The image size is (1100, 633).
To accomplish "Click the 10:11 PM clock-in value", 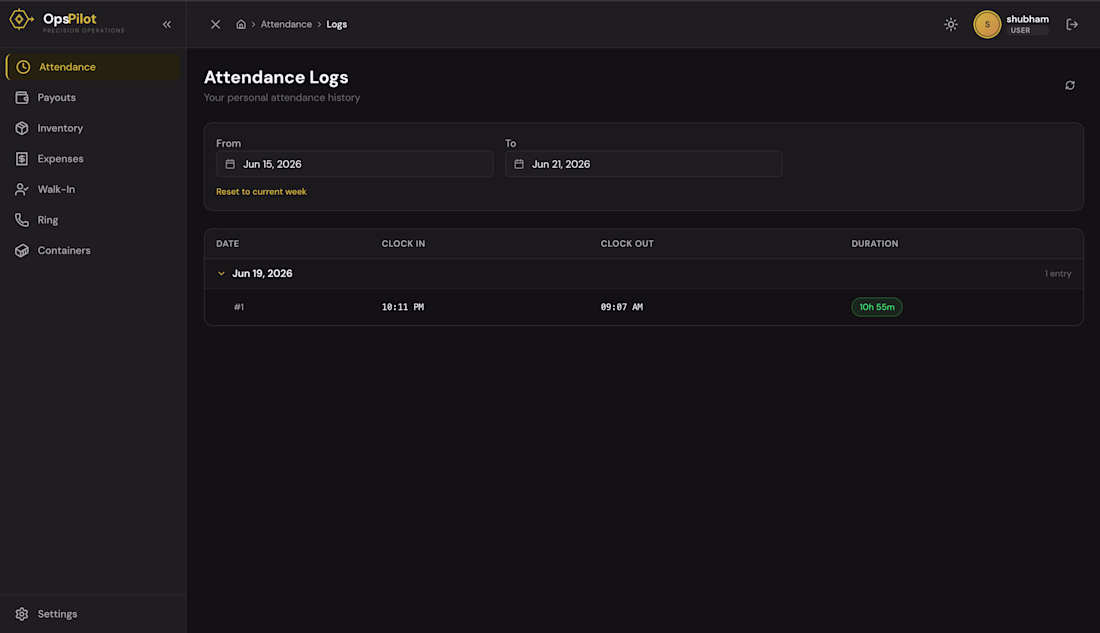I will (403, 307).
